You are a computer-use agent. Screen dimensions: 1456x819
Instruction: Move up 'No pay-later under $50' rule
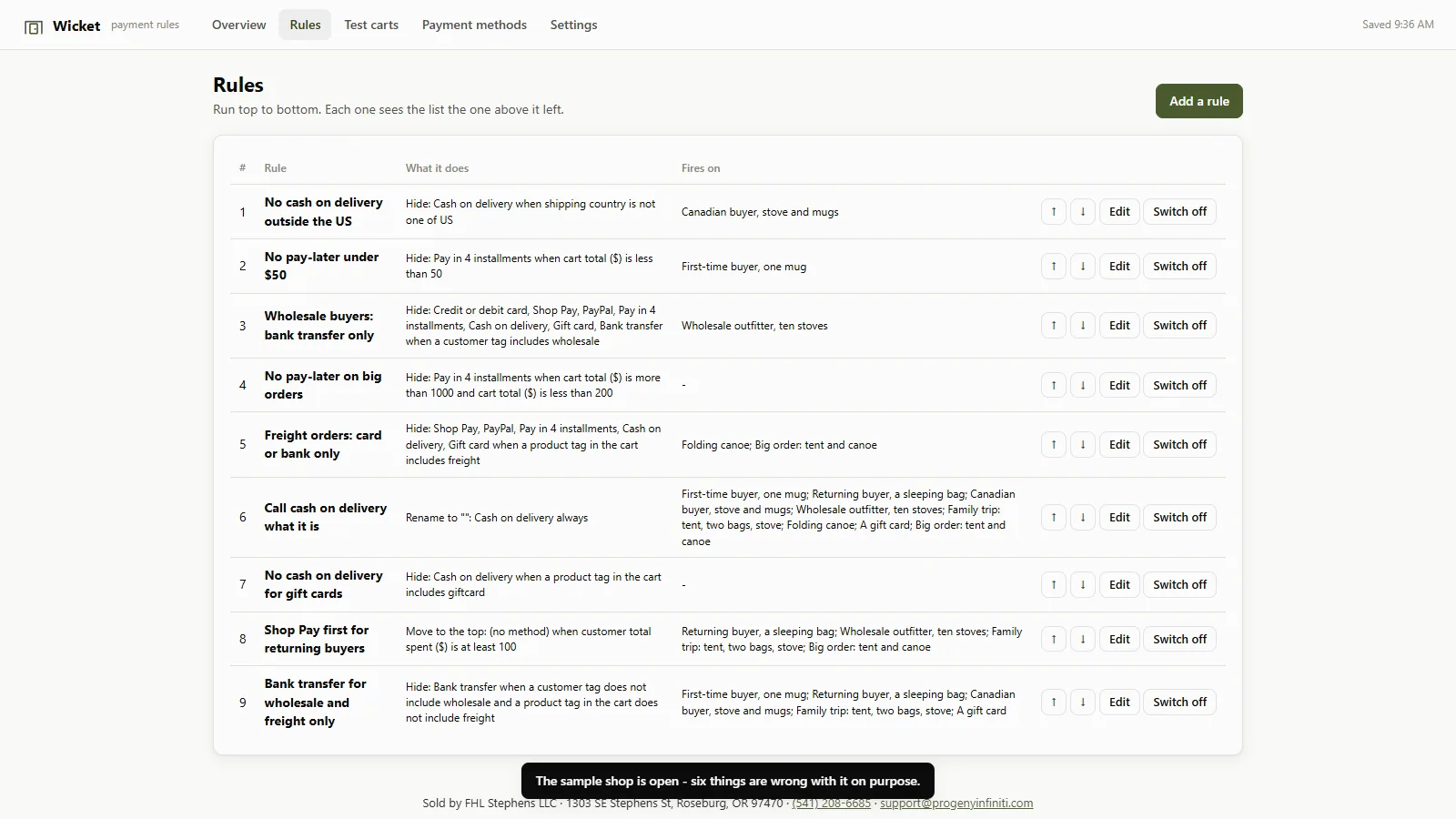1053,267
